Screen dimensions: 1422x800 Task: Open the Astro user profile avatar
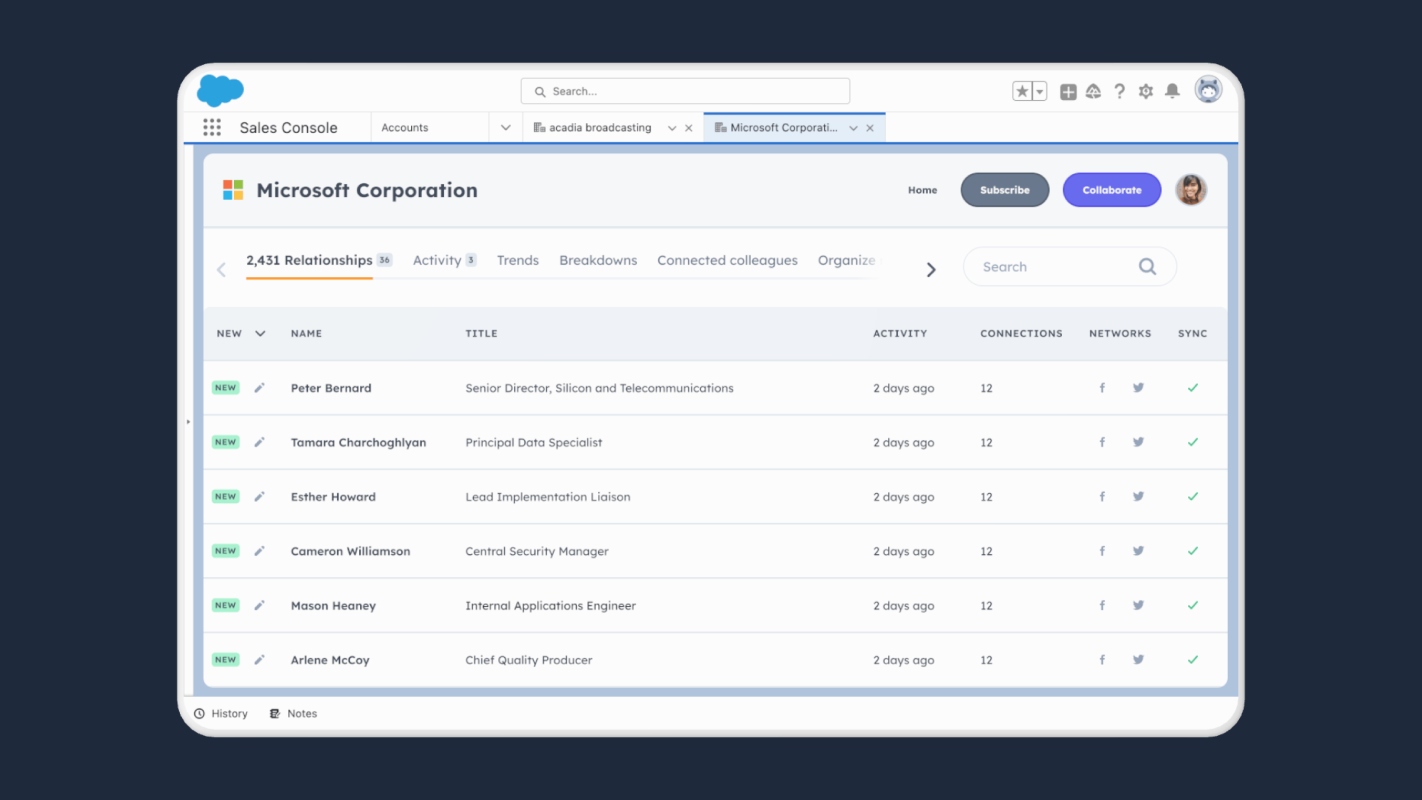1209,90
